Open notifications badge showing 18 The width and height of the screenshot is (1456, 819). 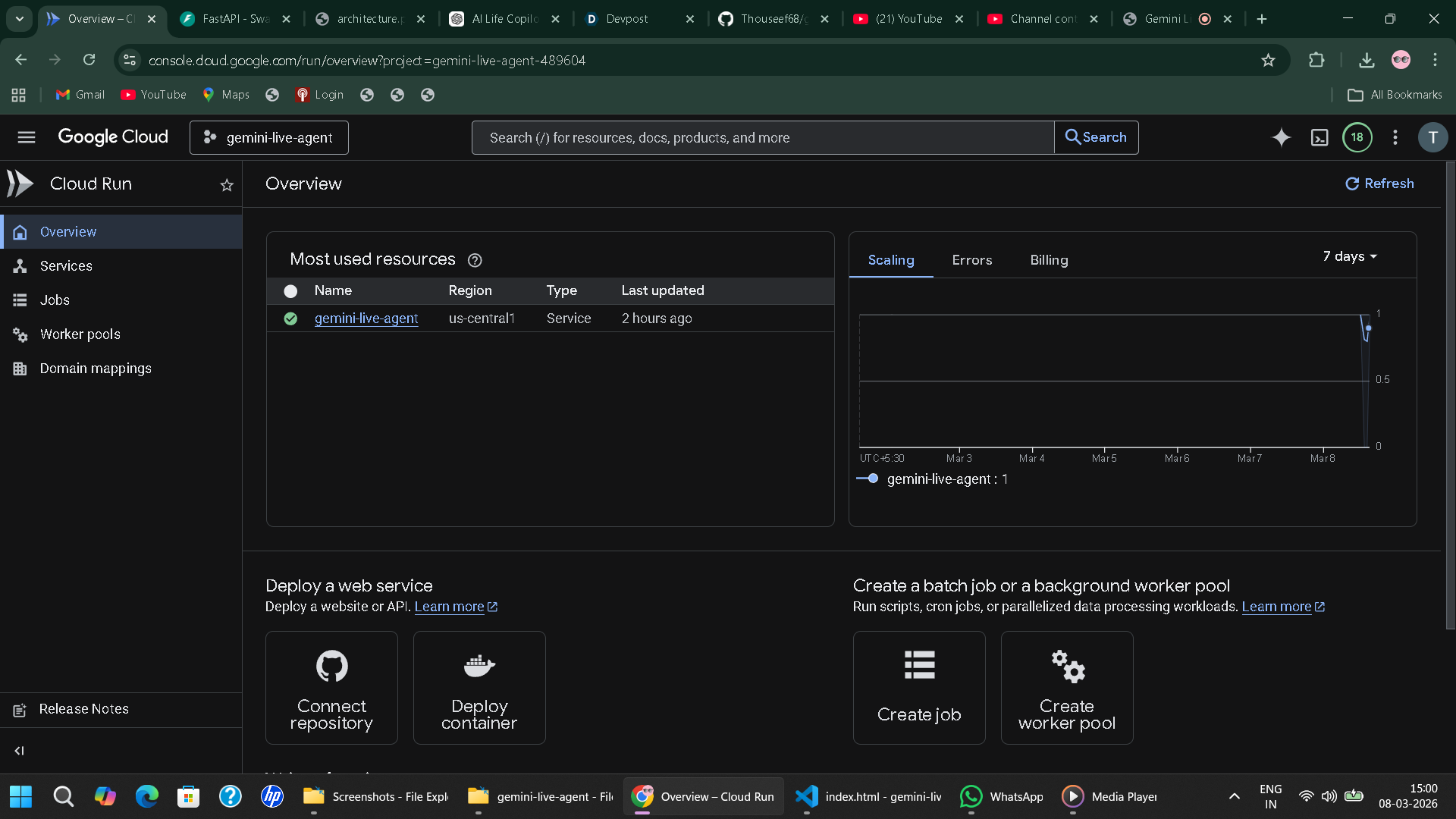pyautogui.click(x=1357, y=137)
